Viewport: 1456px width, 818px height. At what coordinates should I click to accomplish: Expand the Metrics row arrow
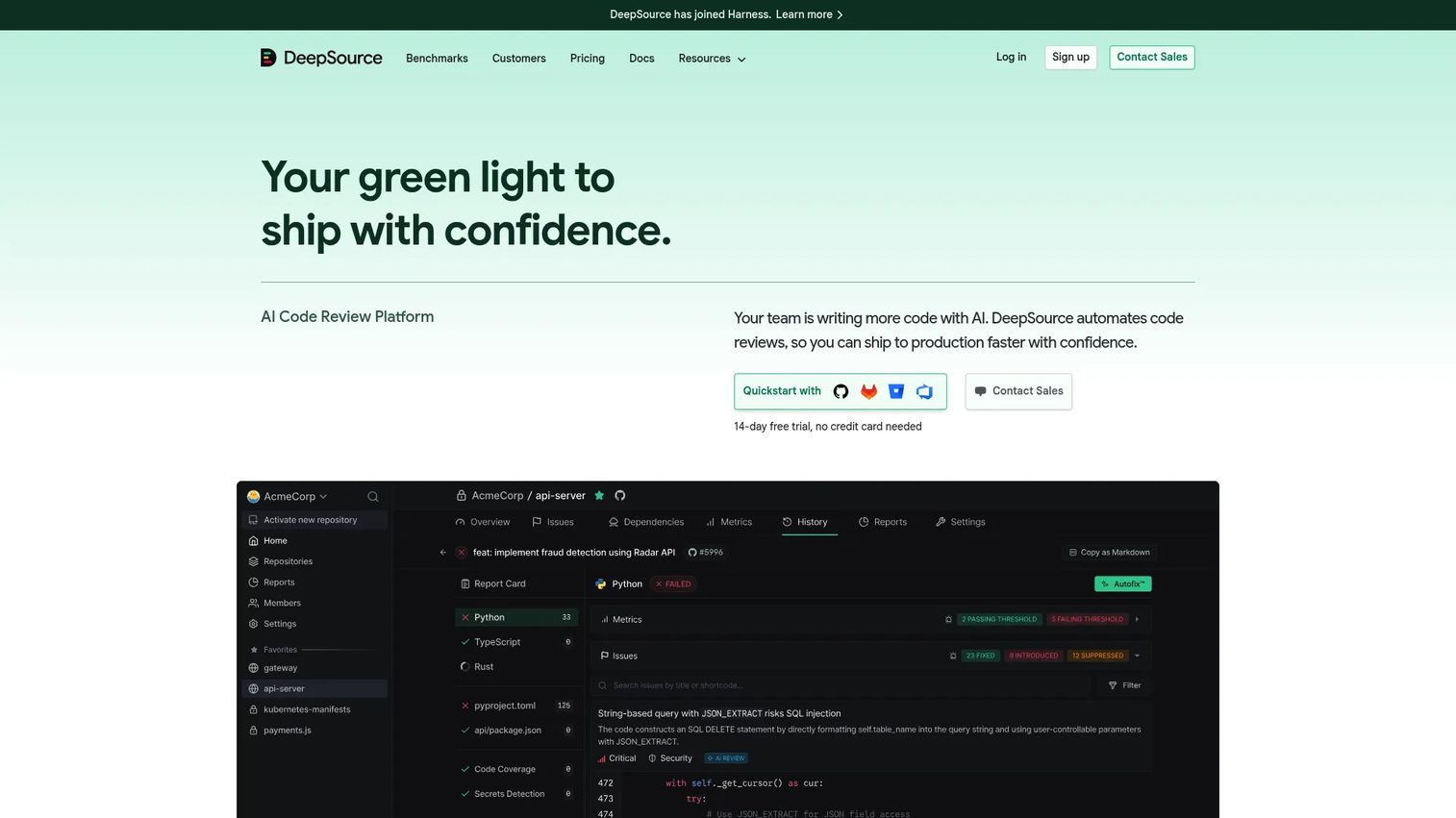click(x=1137, y=619)
